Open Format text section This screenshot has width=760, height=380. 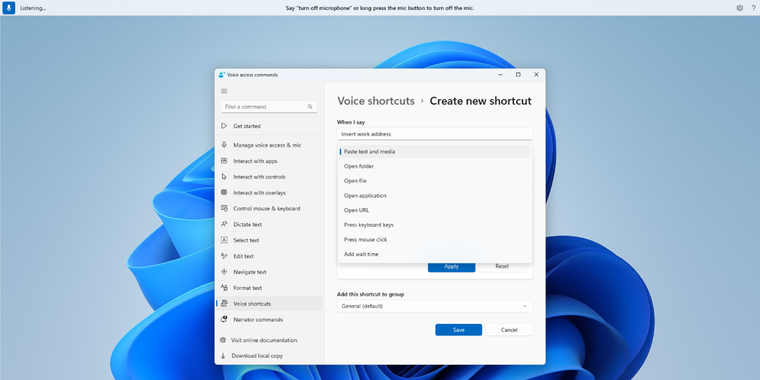click(x=269, y=288)
